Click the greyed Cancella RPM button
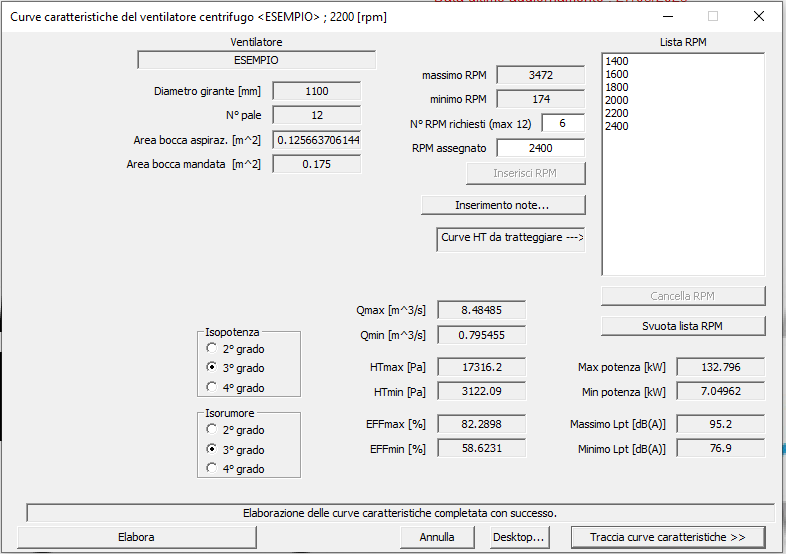This screenshot has height=554, width=786. coord(683,296)
